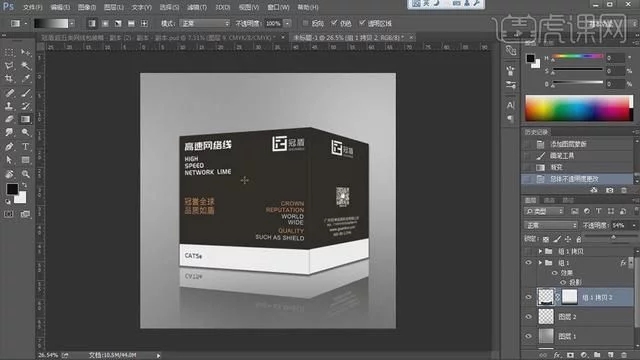Expand the 组 1 拷贝 group
640x360 pixels.
pos(540,251)
